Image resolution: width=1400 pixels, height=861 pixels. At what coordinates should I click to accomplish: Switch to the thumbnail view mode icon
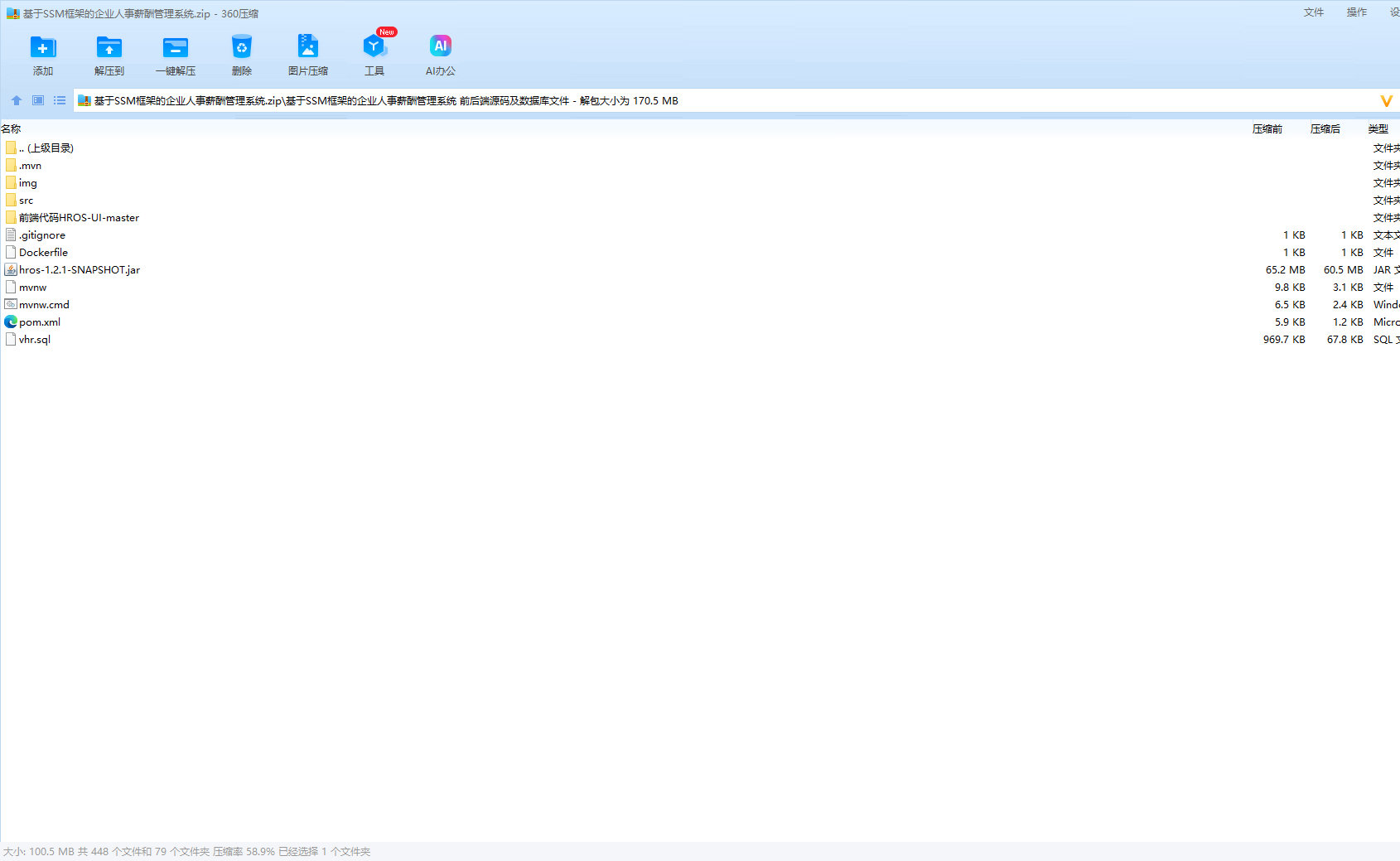(38, 100)
